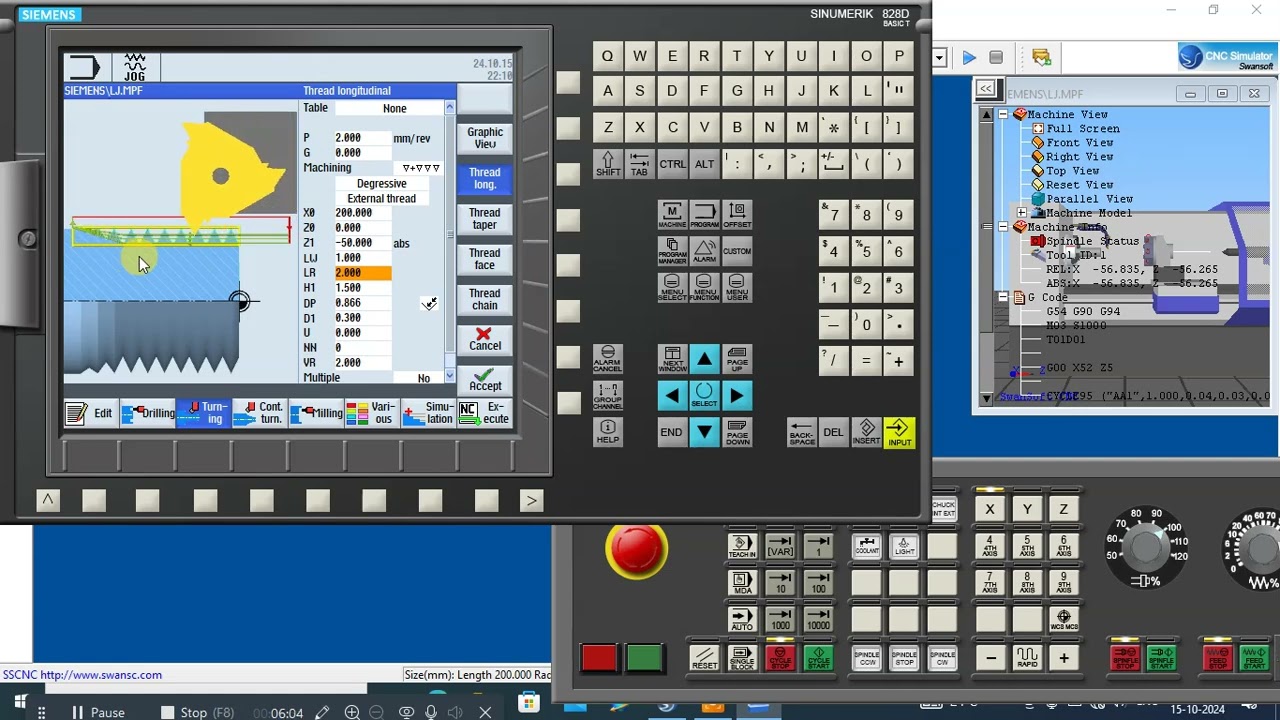Select the Thread chain softkey

[485, 299]
